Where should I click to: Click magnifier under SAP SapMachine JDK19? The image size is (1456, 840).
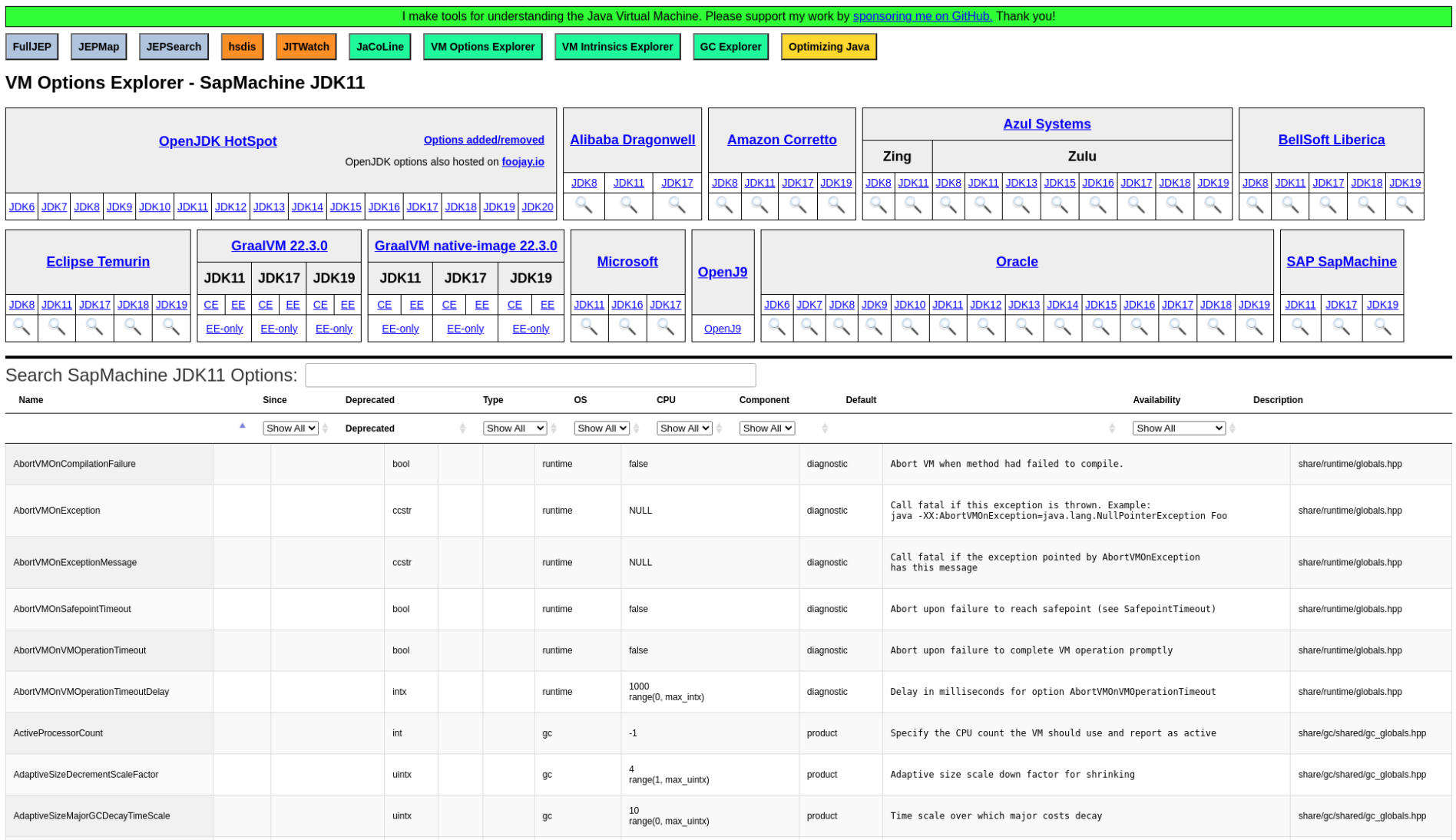1382,327
